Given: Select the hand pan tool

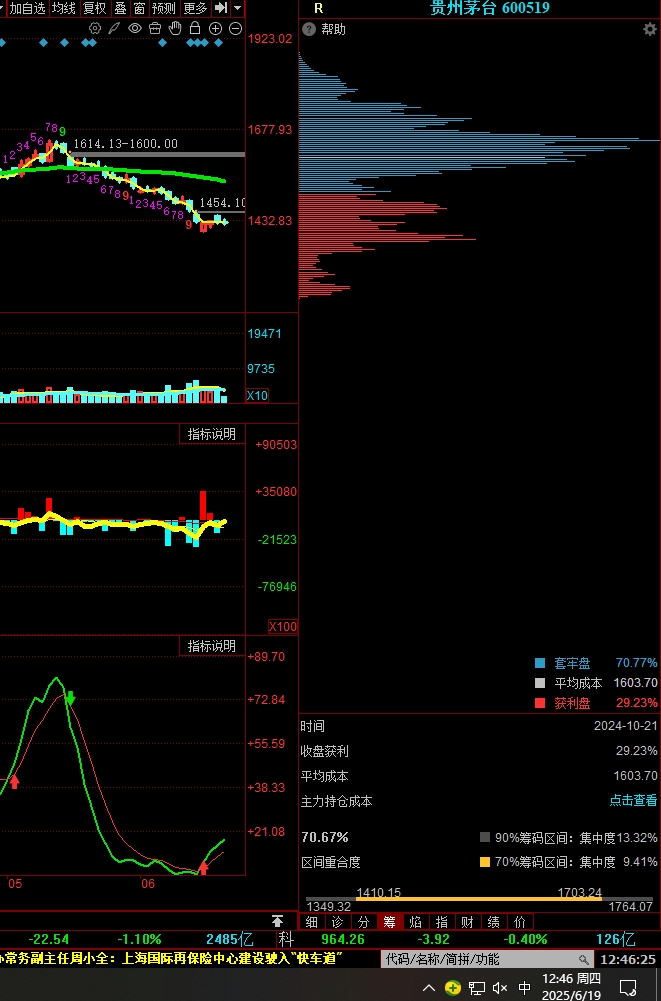Looking at the screenshot, I should point(175,28).
